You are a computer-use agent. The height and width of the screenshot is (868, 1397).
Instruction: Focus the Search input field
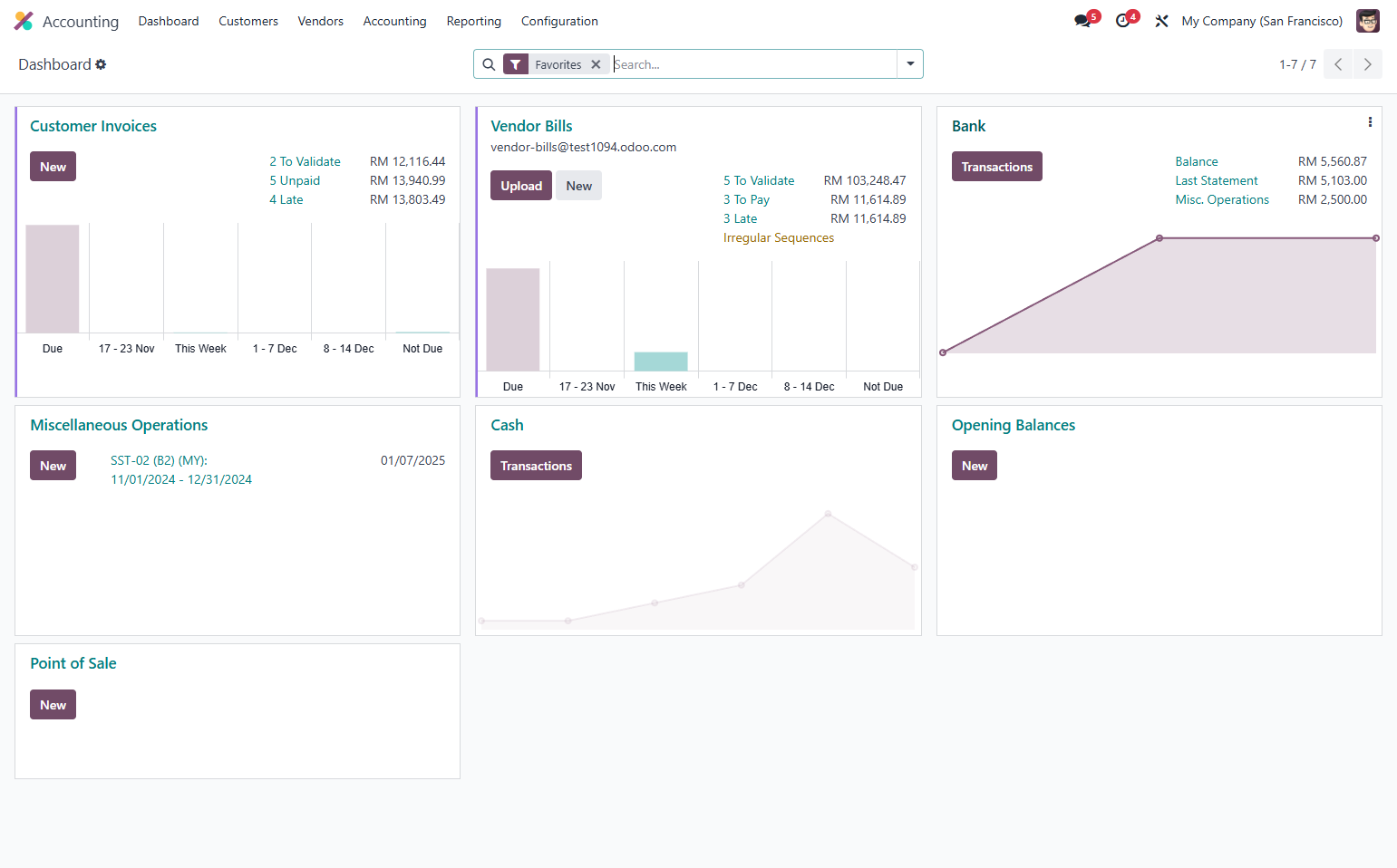[752, 64]
